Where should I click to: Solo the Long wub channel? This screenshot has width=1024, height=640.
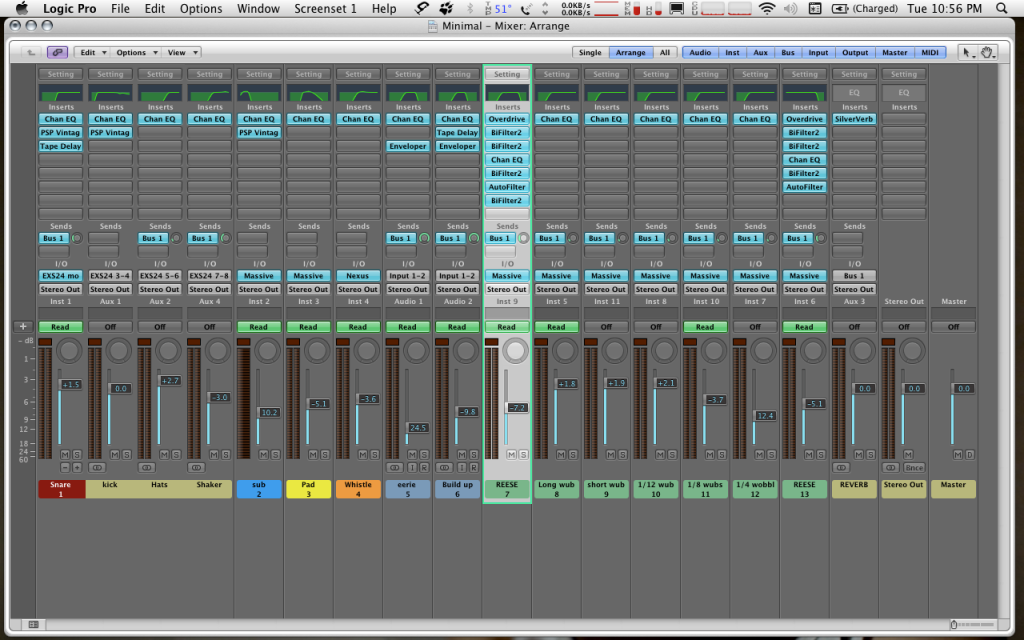tap(573, 455)
